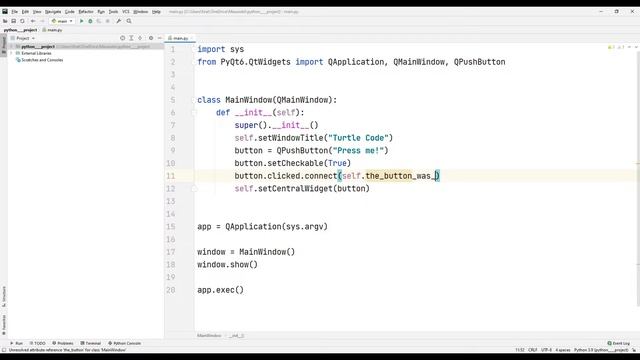
Task: Open the Event Log
Action: 619,343
